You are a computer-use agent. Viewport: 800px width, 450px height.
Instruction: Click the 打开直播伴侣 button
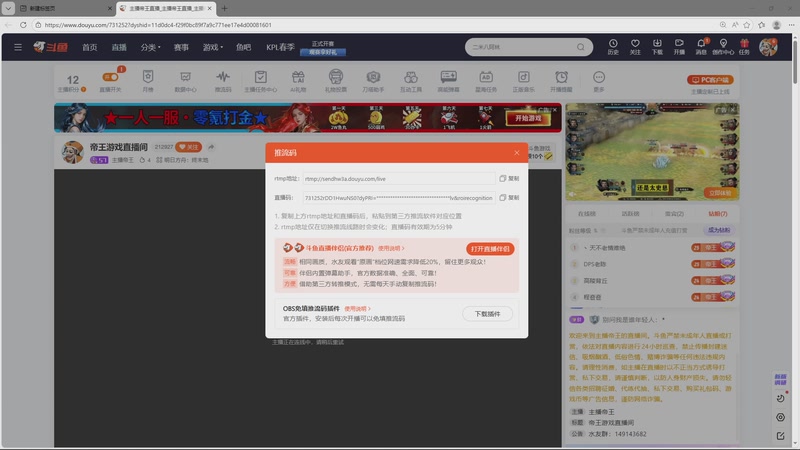coord(490,249)
